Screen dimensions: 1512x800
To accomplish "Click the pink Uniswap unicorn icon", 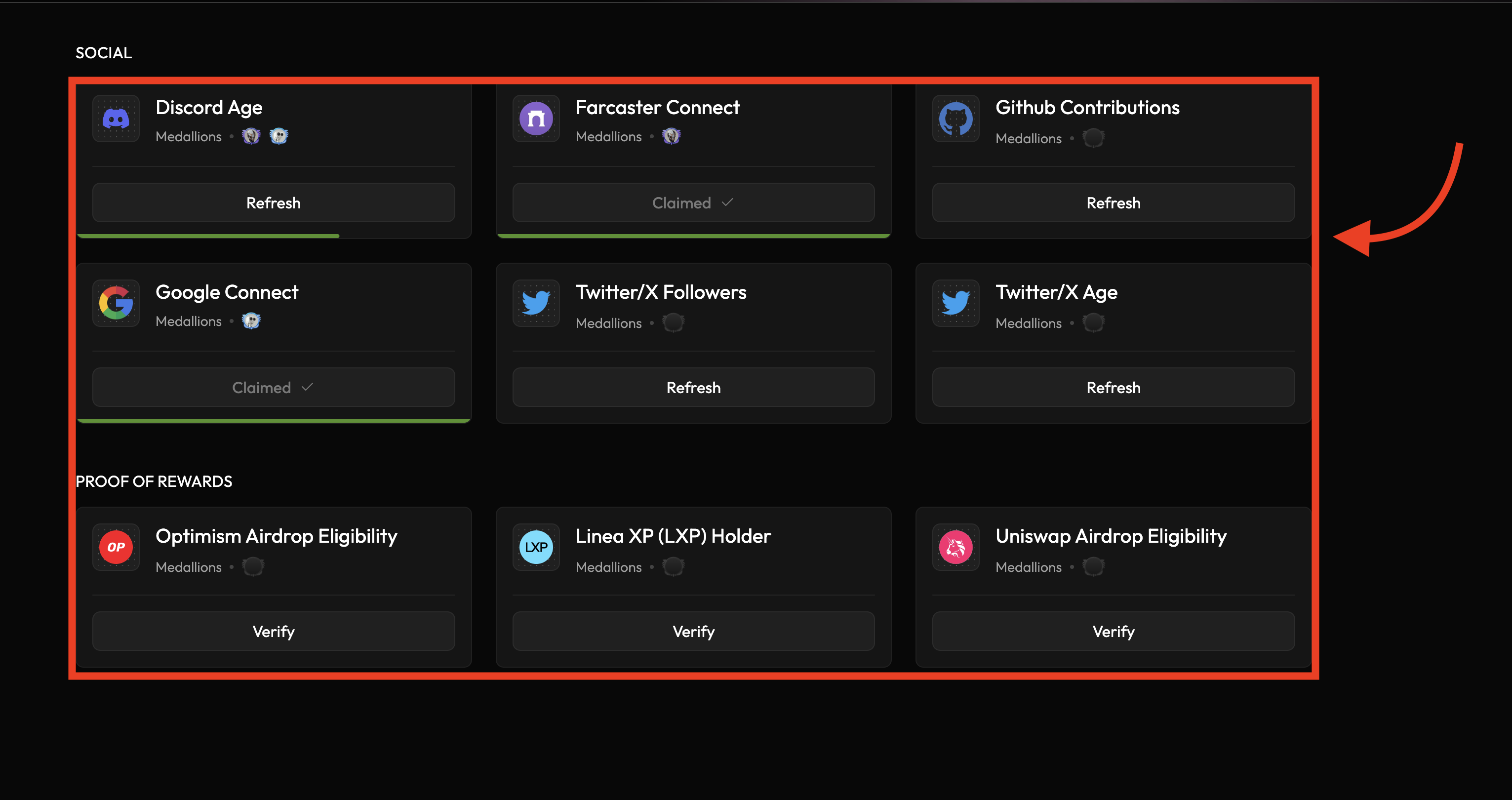I will click(x=955, y=547).
